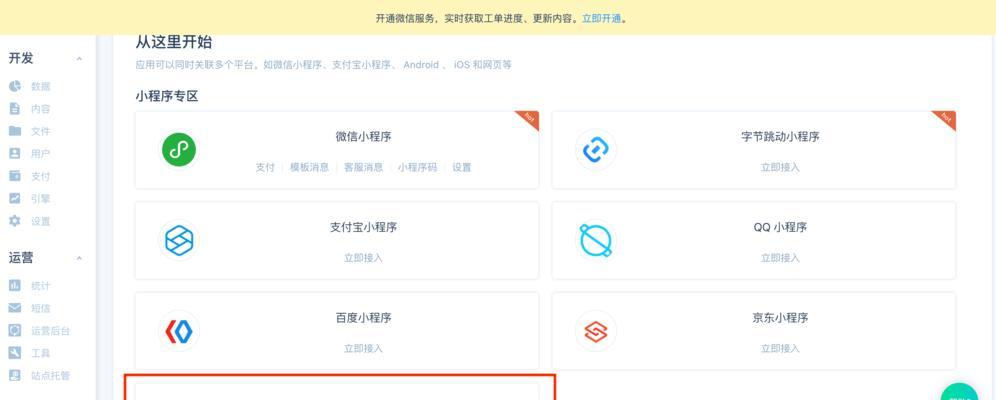Click the 从这里开始 page heading

pos(173,43)
